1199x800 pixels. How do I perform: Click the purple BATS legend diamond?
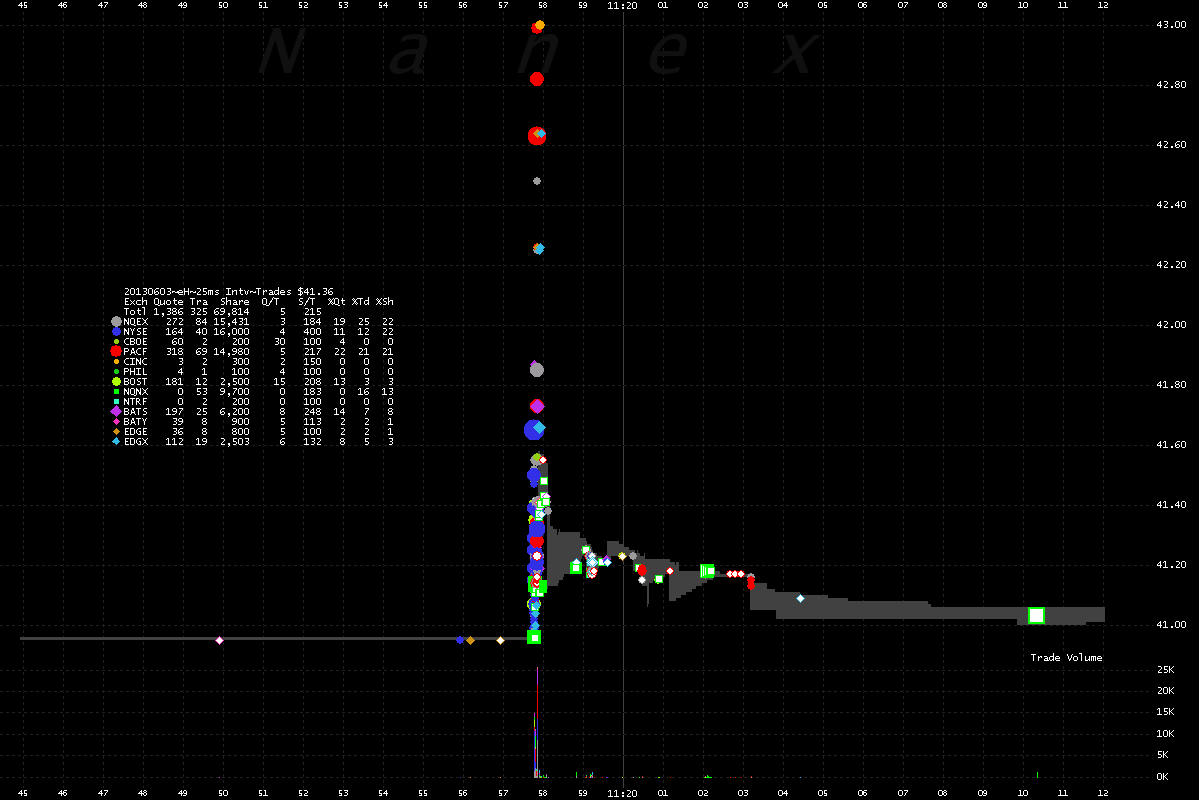tap(116, 411)
